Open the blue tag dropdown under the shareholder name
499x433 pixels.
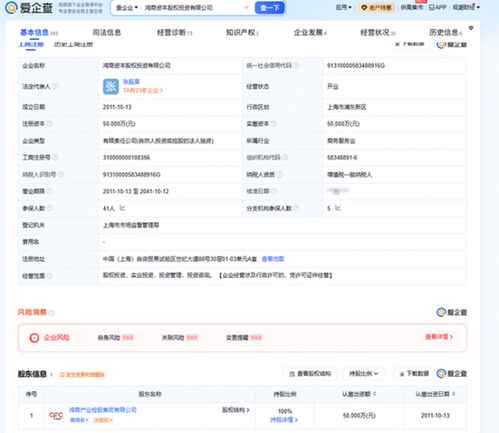click(x=79, y=420)
